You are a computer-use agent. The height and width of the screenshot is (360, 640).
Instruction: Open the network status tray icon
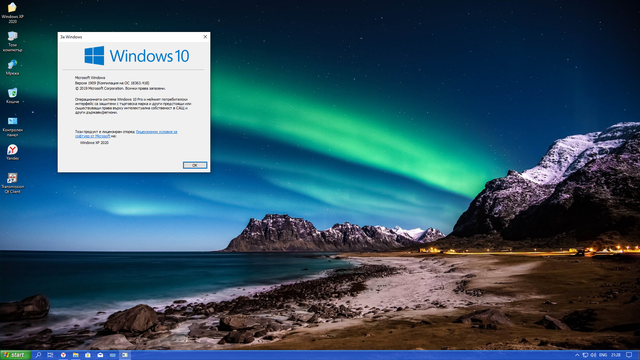click(x=585, y=355)
